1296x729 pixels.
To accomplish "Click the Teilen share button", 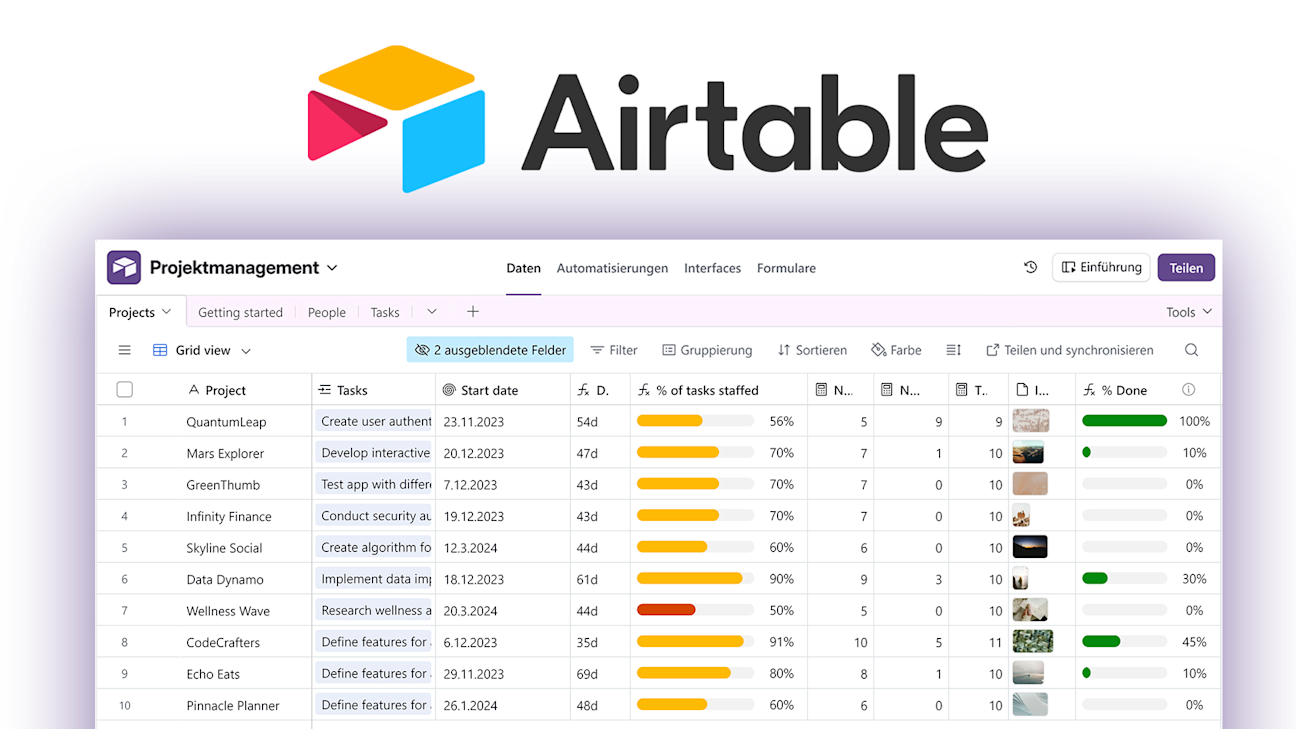I will (1186, 267).
